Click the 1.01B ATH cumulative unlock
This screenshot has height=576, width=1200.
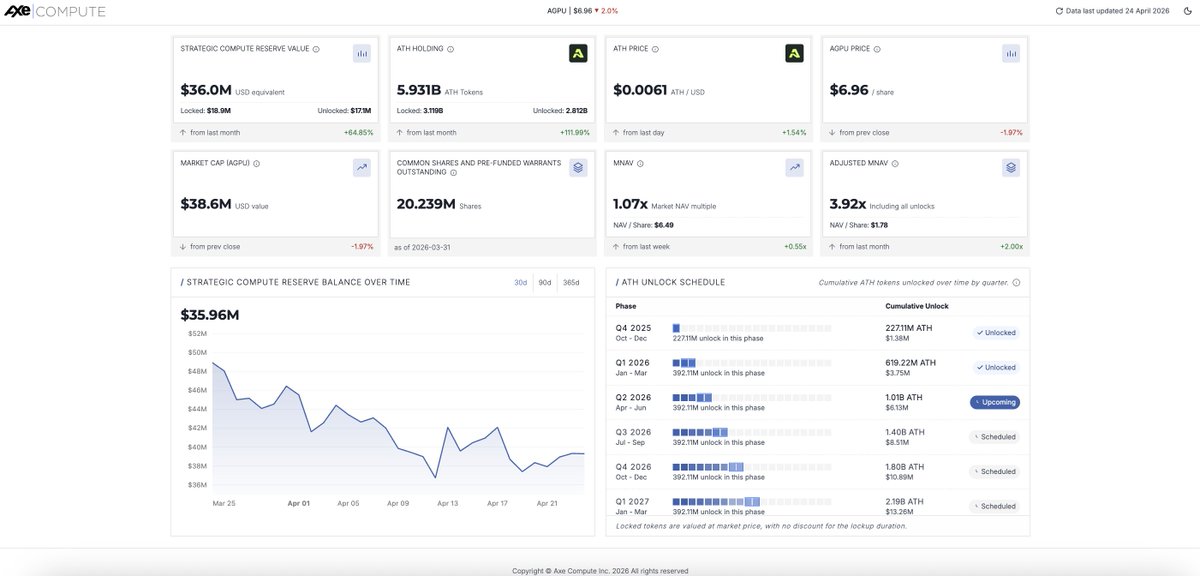pyautogui.click(x=904, y=397)
